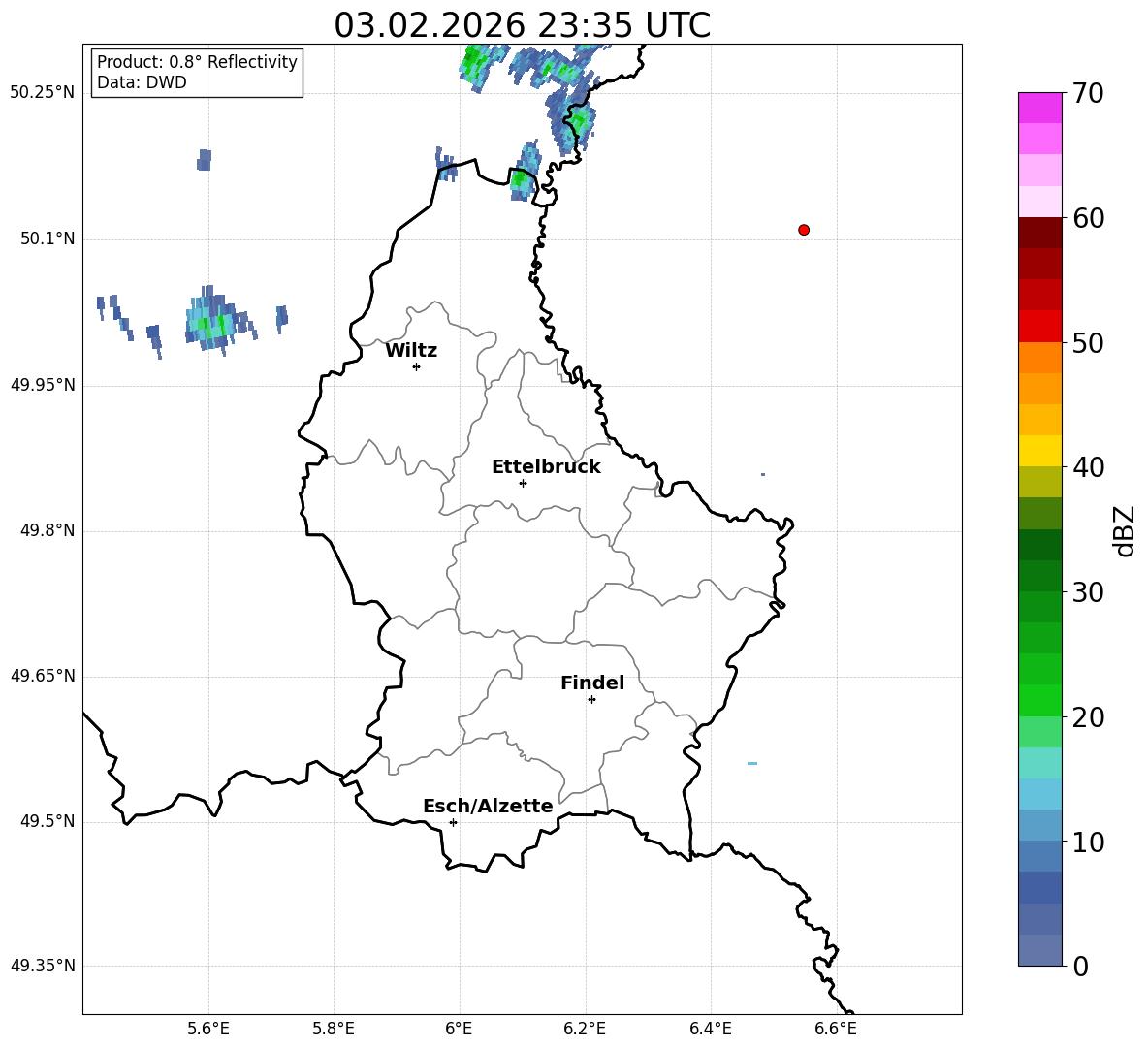The width and height of the screenshot is (1148, 1048).
Task: Select the Wiltz city label
Action: [411, 351]
